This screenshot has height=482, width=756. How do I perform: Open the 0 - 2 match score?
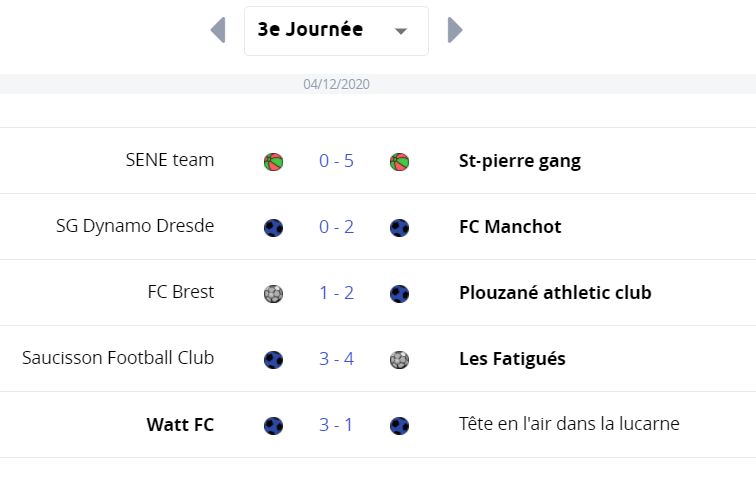point(337,227)
